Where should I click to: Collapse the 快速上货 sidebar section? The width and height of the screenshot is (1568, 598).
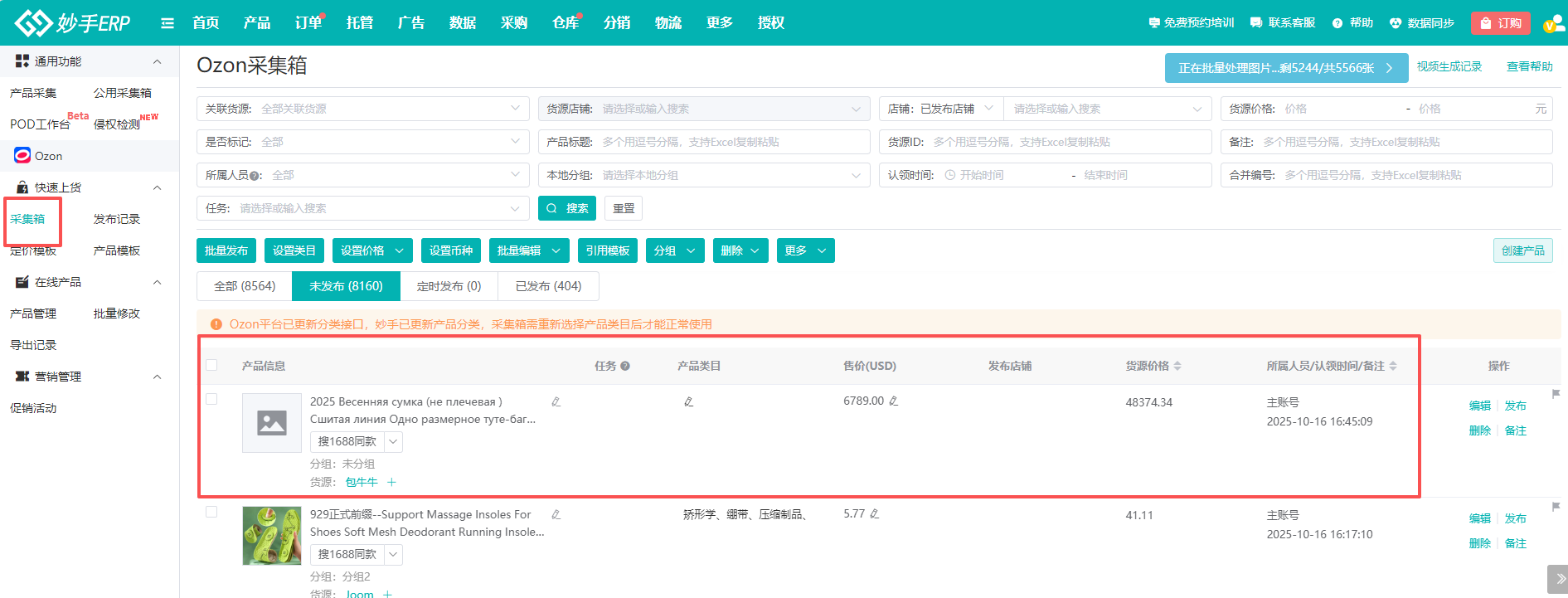tap(157, 188)
